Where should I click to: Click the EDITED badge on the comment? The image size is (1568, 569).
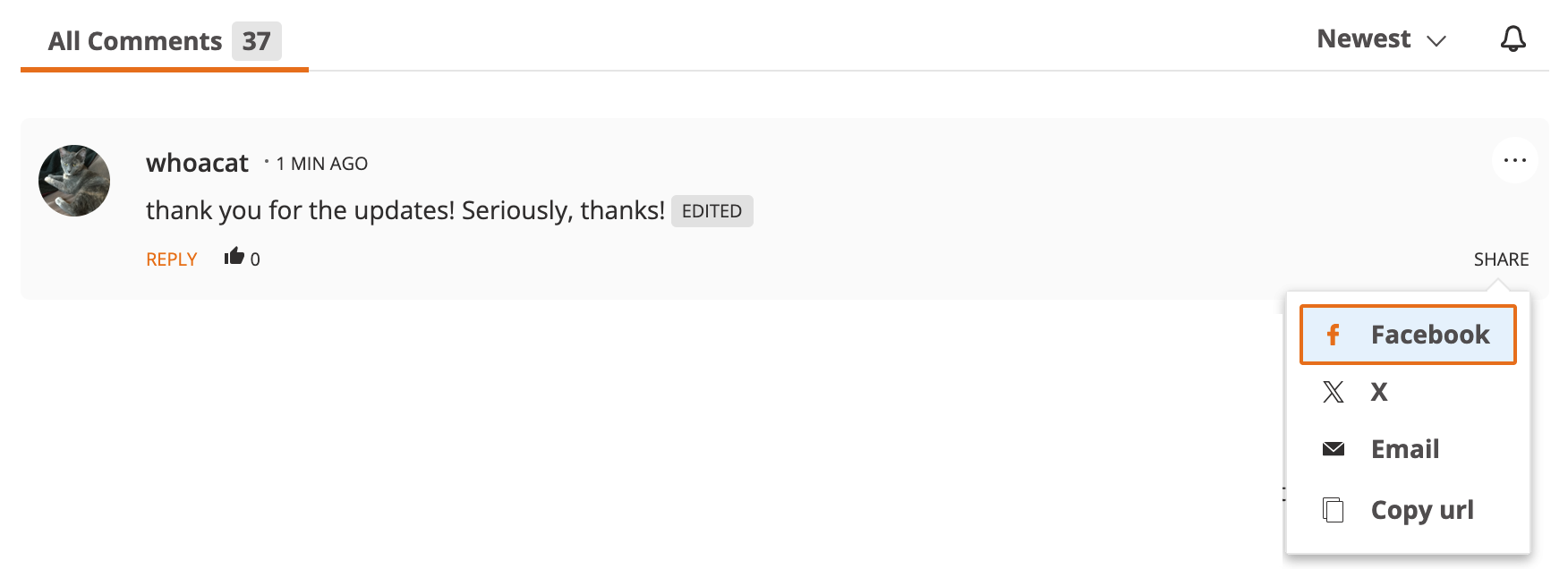[711, 210]
